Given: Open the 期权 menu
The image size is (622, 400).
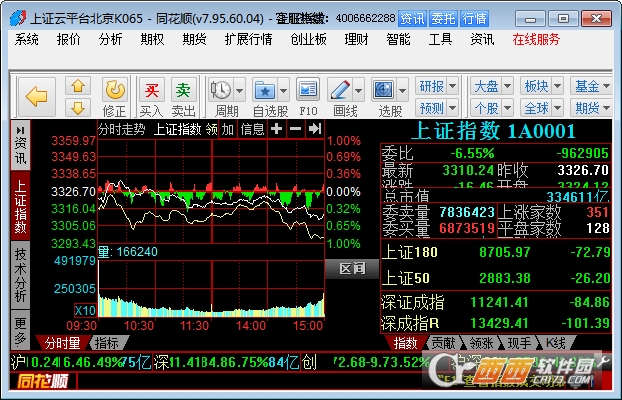Looking at the screenshot, I should tap(152, 39).
